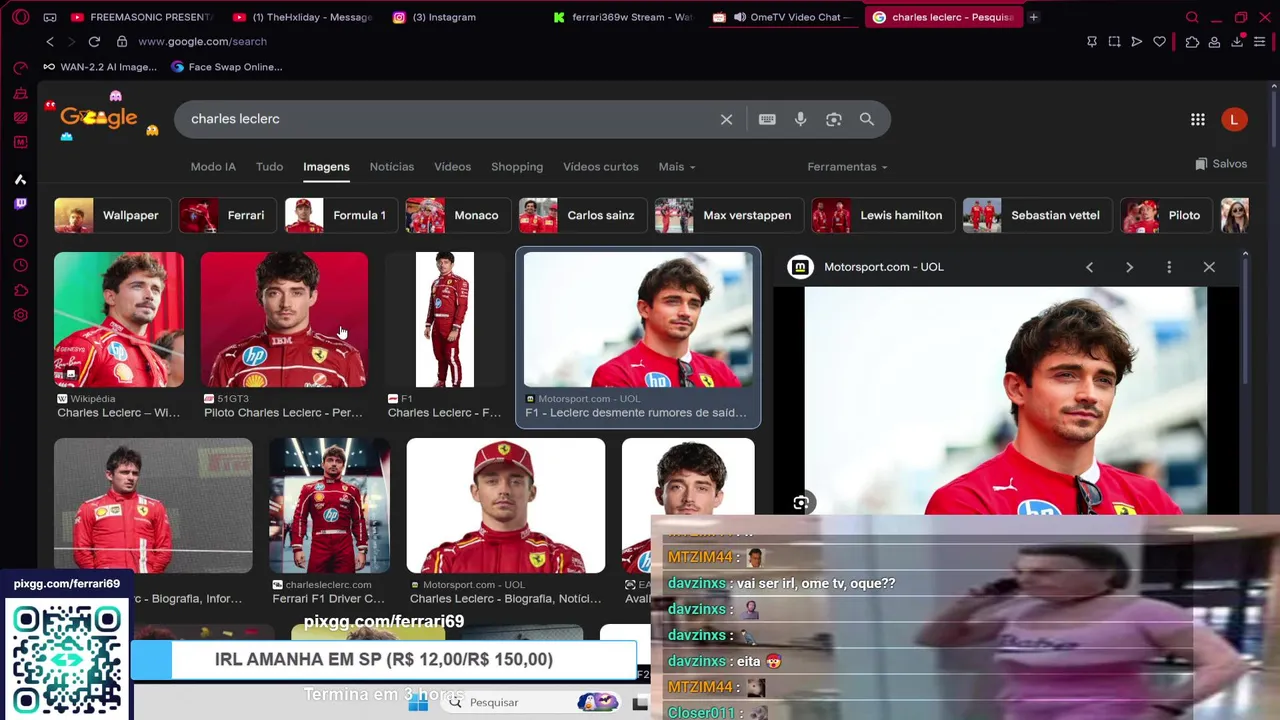The image size is (1280, 720).
Task: Open the Windows Start button
Action: [418, 702]
